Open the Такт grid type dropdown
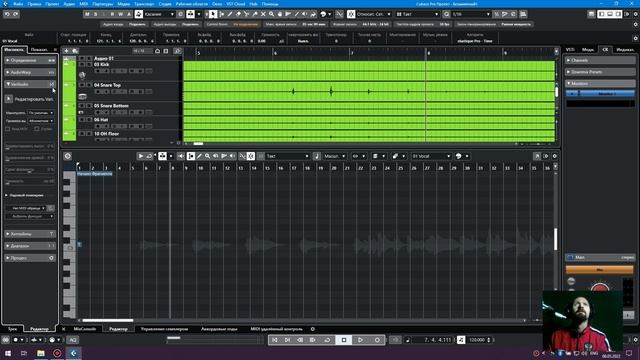Viewport: 640px width, 360px height. tap(417, 14)
